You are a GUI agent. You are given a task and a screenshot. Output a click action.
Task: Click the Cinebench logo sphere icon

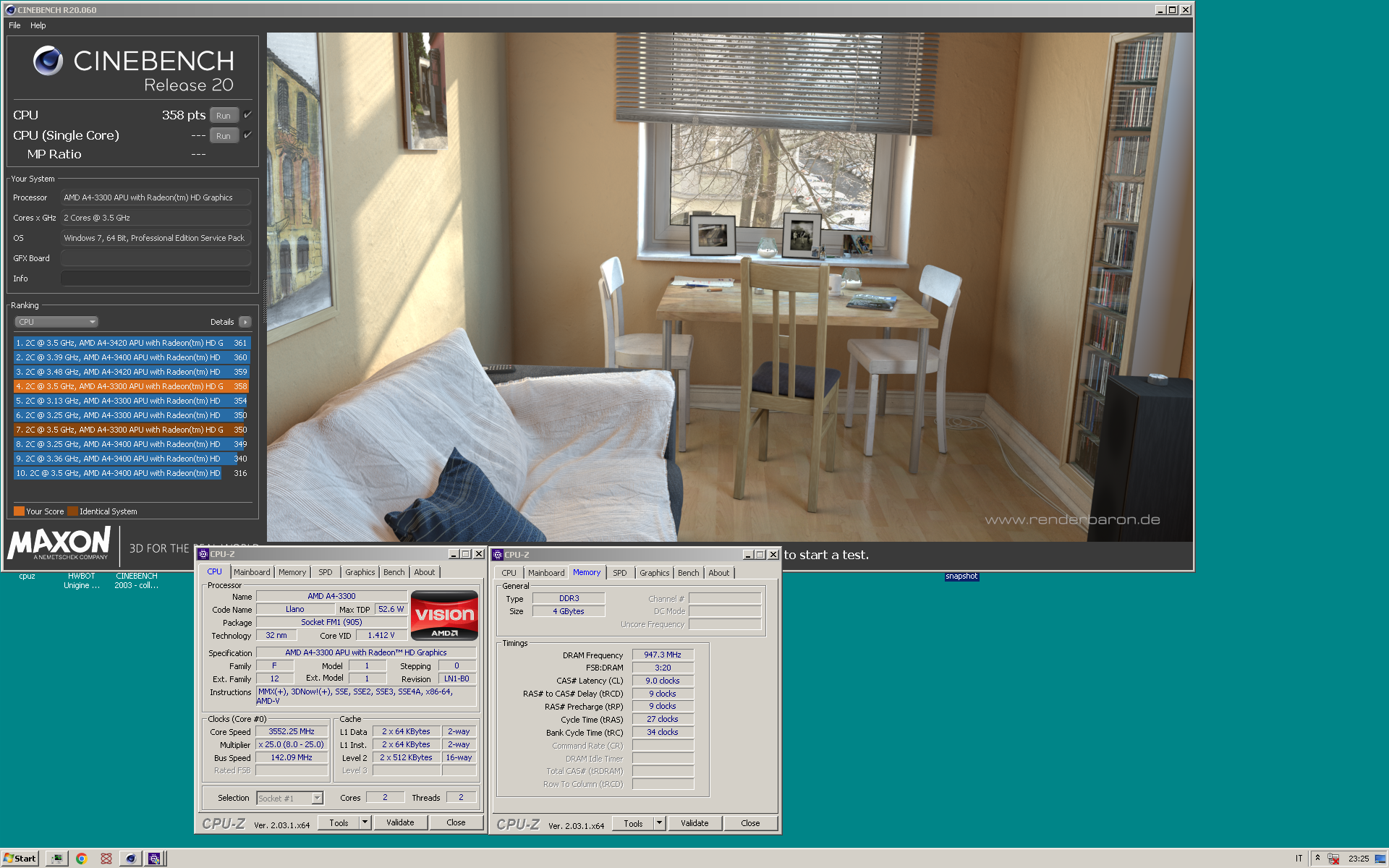pos(48,61)
